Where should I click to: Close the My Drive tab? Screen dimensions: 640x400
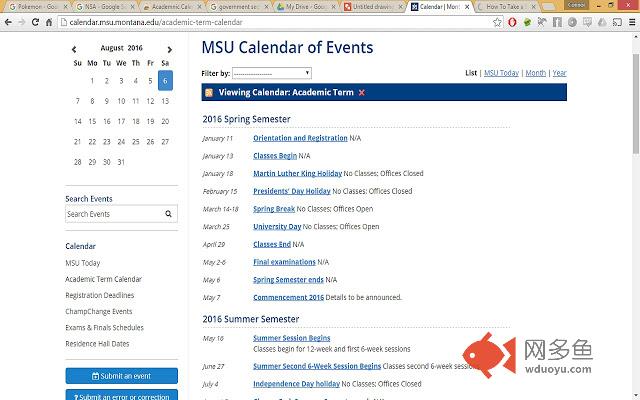(x=333, y=7)
